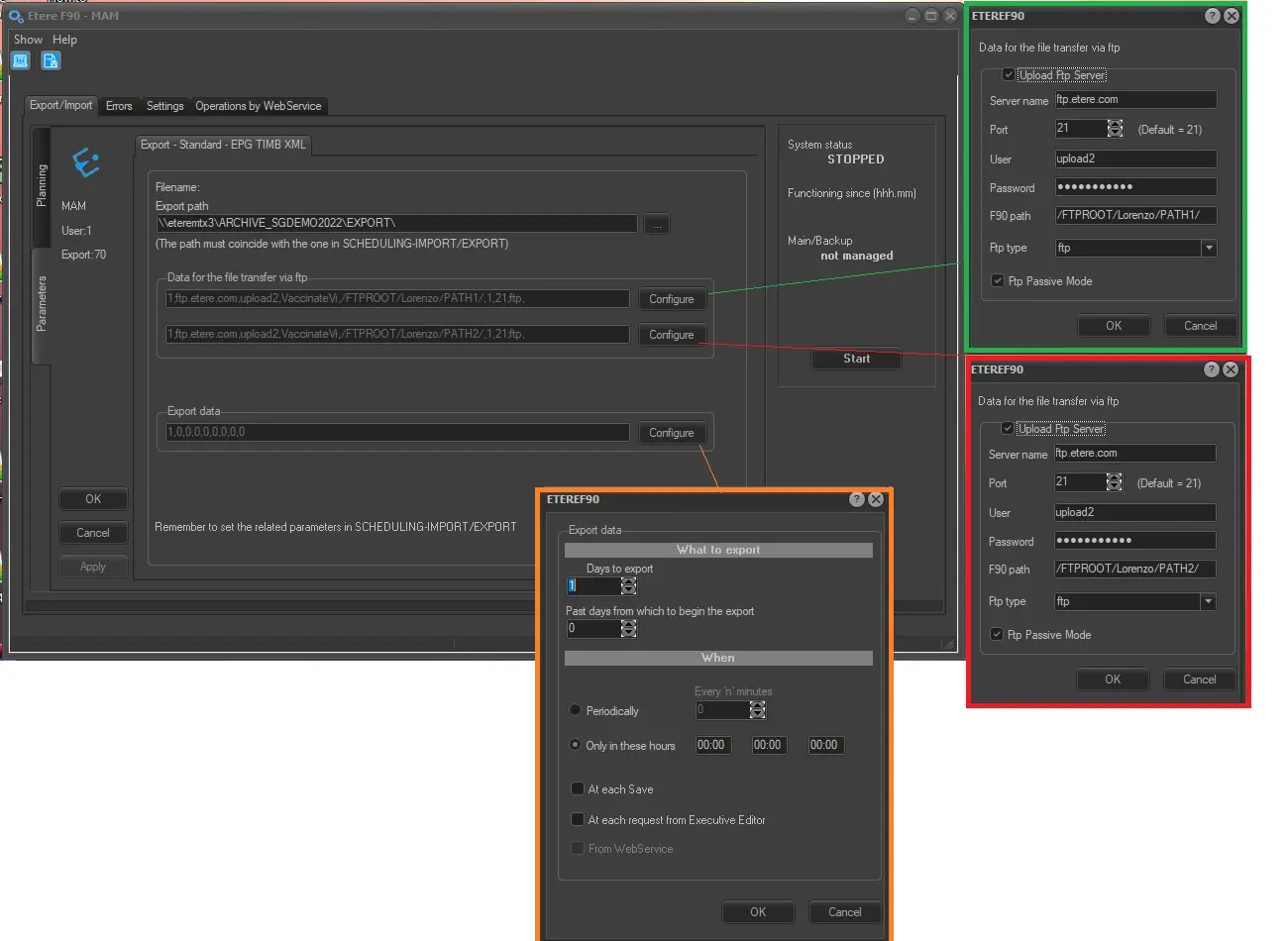
Task: Switch to the Errors tab
Action: (x=119, y=106)
